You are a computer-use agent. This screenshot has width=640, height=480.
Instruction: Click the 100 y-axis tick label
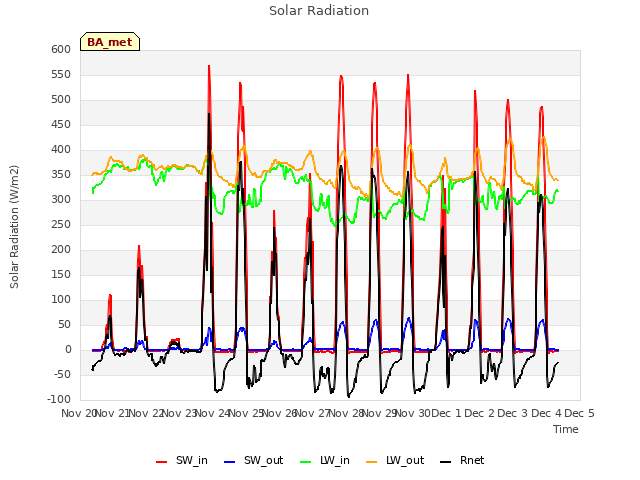click(x=61, y=299)
